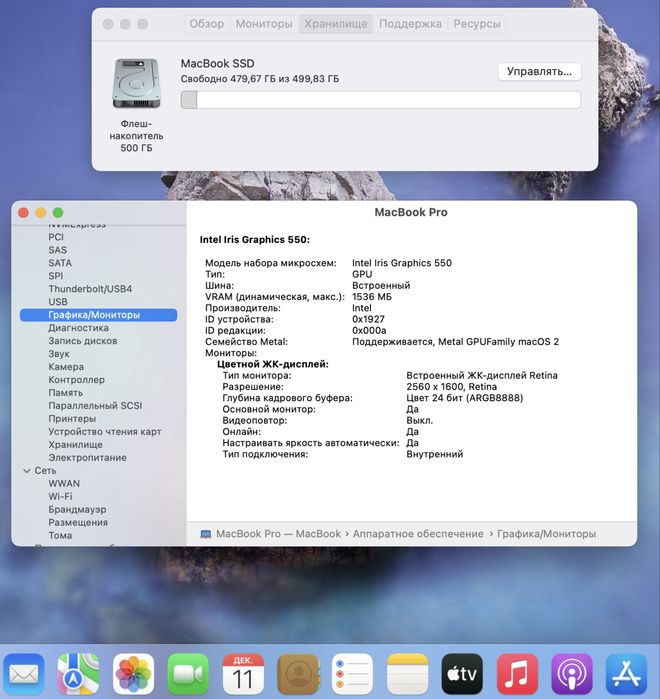Select Принтеры in the sidebar

pyautogui.click(x=72, y=419)
